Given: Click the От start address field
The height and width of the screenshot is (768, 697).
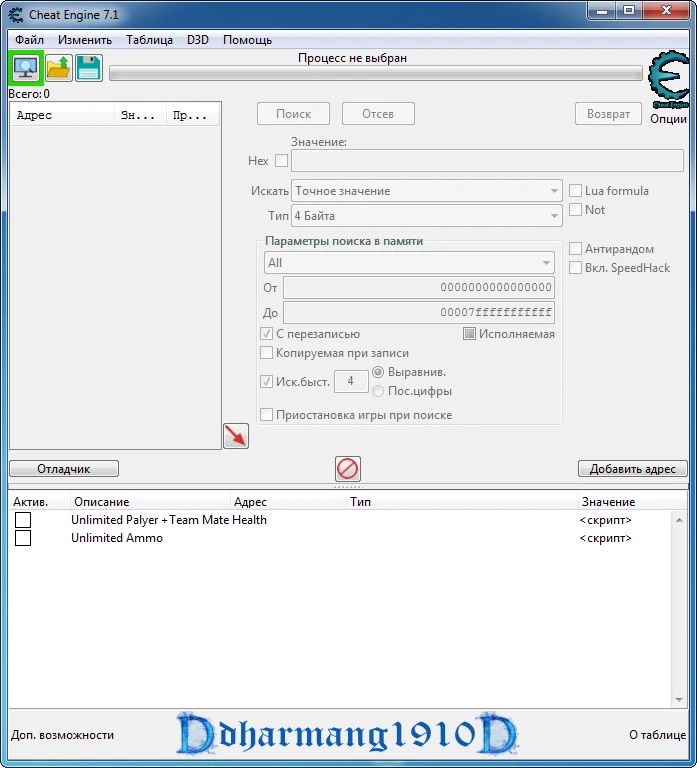Looking at the screenshot, I should click(x=419, y=288).
